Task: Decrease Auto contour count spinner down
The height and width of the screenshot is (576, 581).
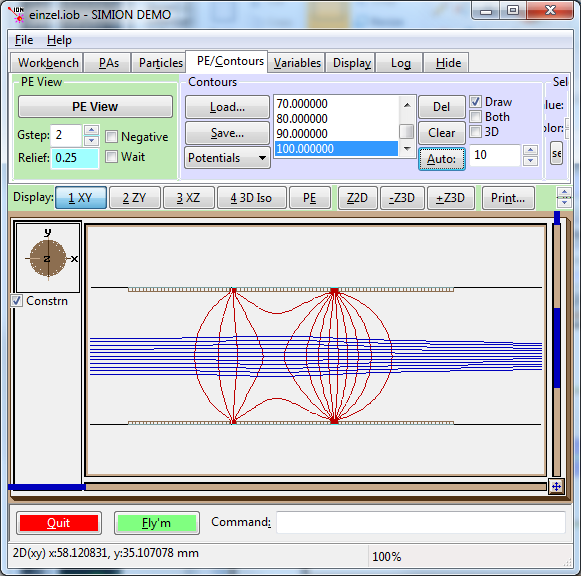Action: [530, 161]
